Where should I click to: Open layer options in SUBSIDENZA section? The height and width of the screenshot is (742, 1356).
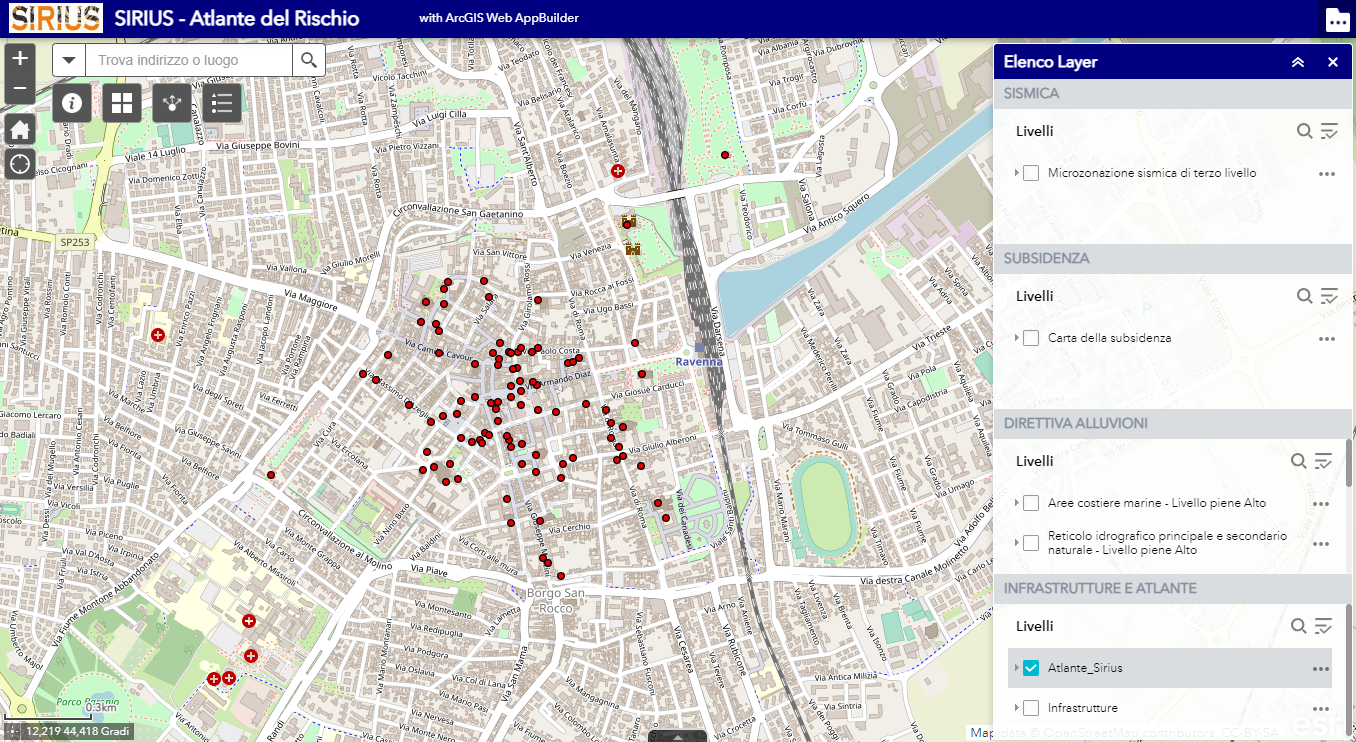(1329, 296)
